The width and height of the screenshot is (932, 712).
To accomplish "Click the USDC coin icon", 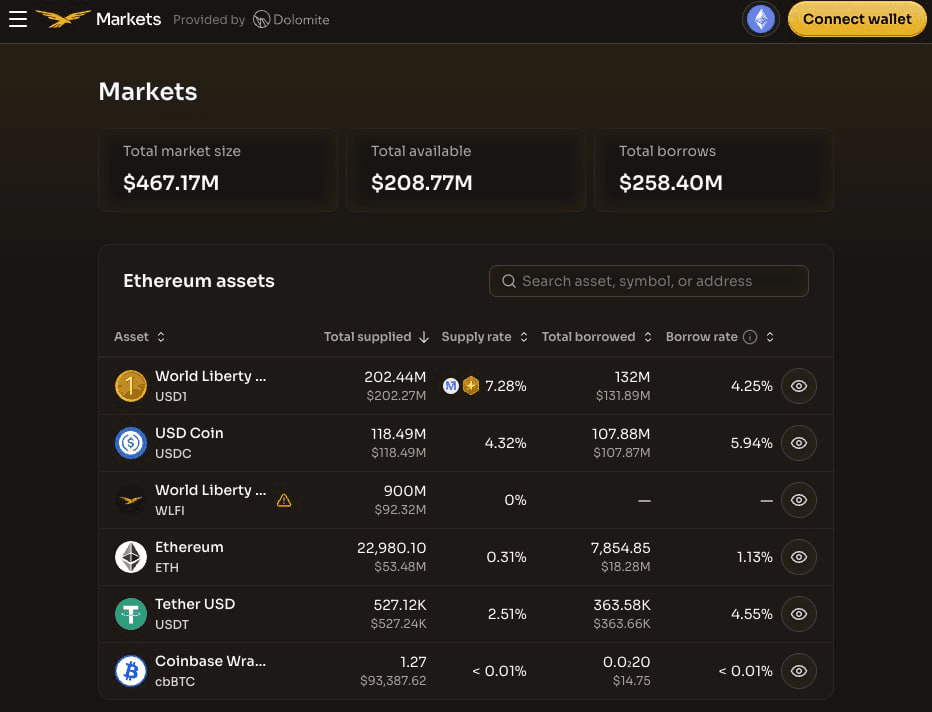I will (x=131, y=443).
